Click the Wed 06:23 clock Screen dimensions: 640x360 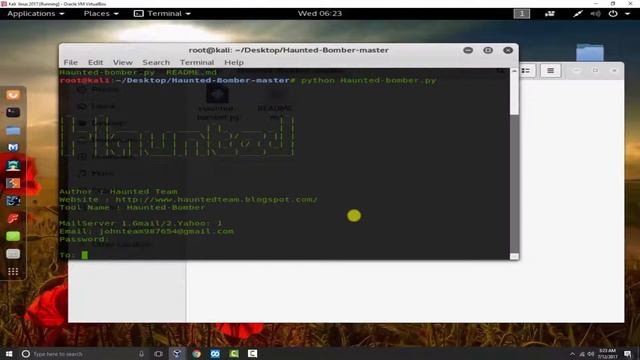(x=320, y=13)
